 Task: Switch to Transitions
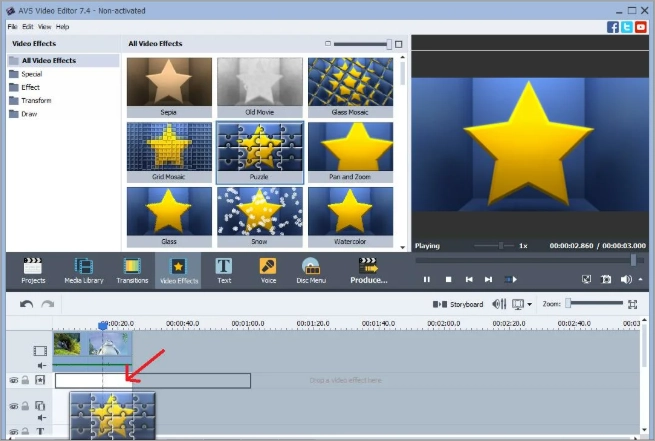coord(132,271)
